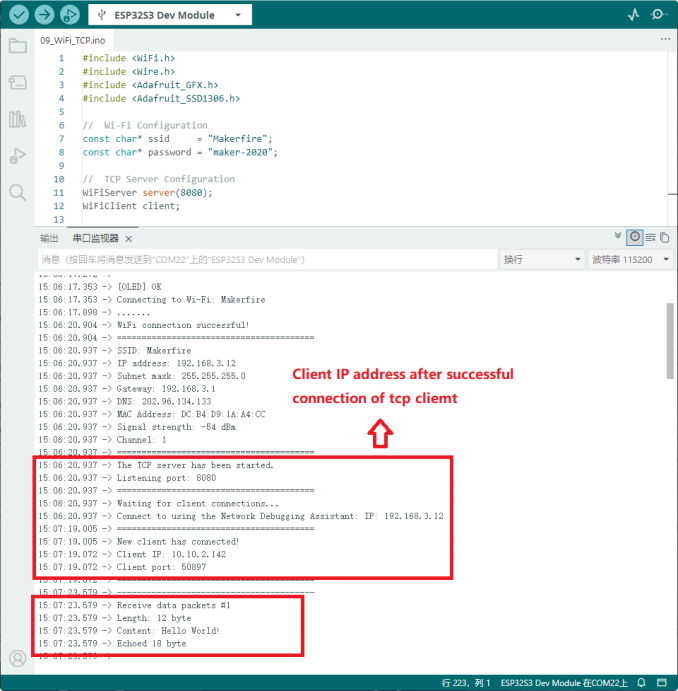Click log line Content: Hello World!
The image size is (678, 691).
(x=129, y=631)
